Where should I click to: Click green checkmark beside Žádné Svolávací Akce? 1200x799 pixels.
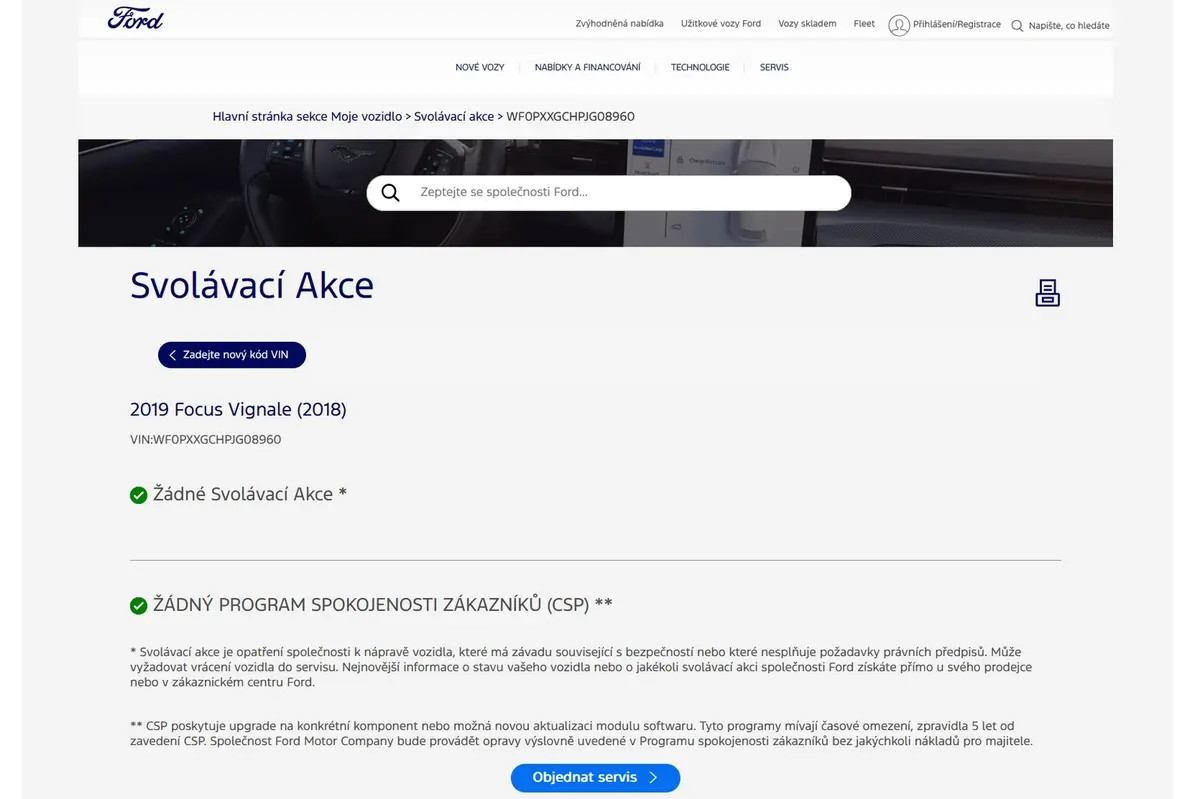point(139,495)
